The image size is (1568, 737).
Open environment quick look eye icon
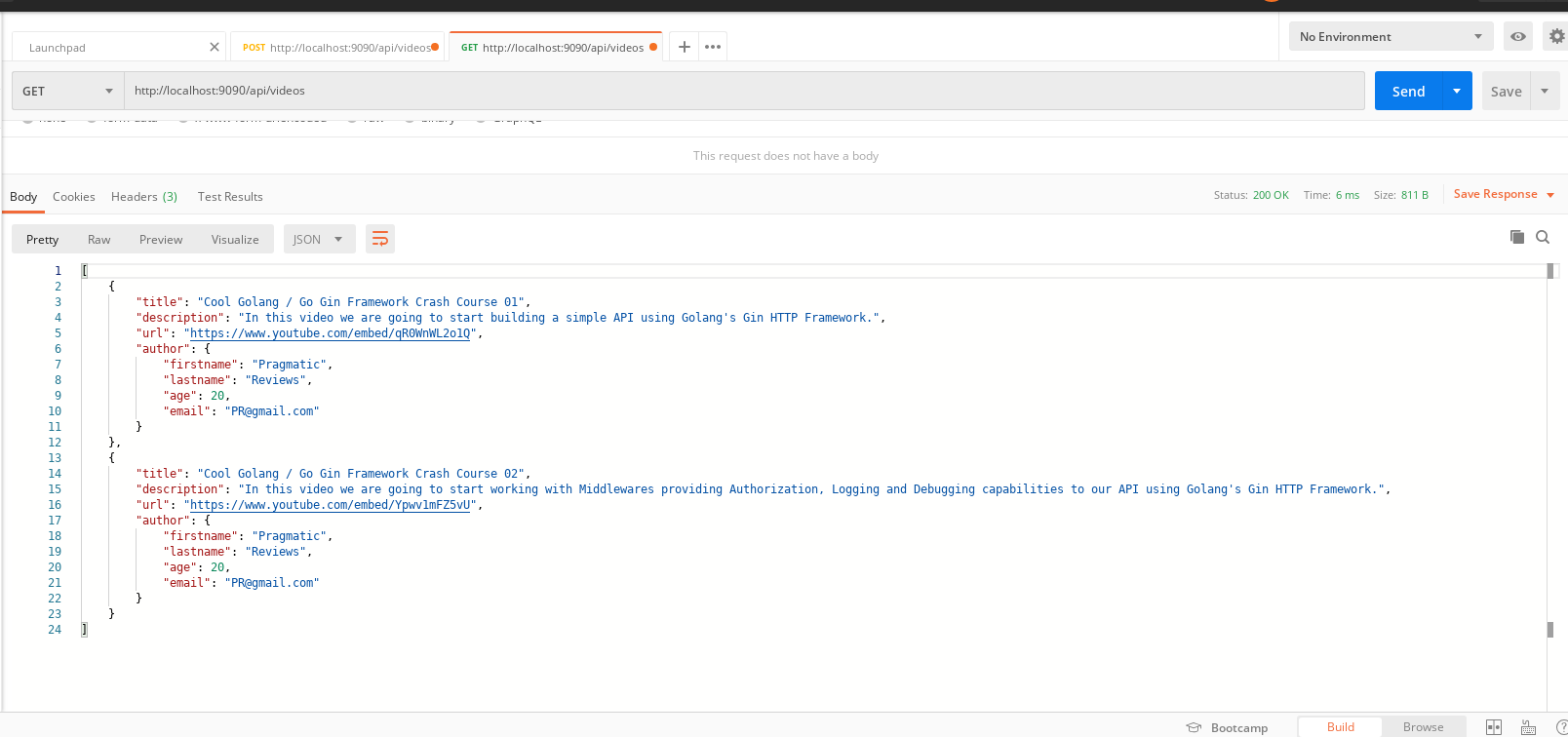[x=1518, y=37]
